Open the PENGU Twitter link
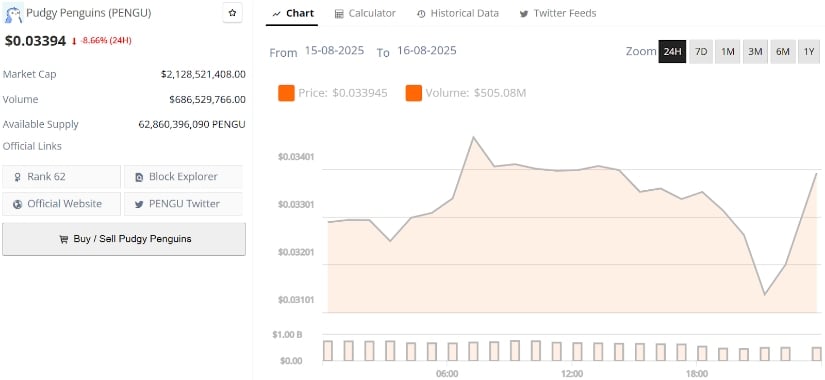The image size is (825, 380). click(x=184, y=204)
